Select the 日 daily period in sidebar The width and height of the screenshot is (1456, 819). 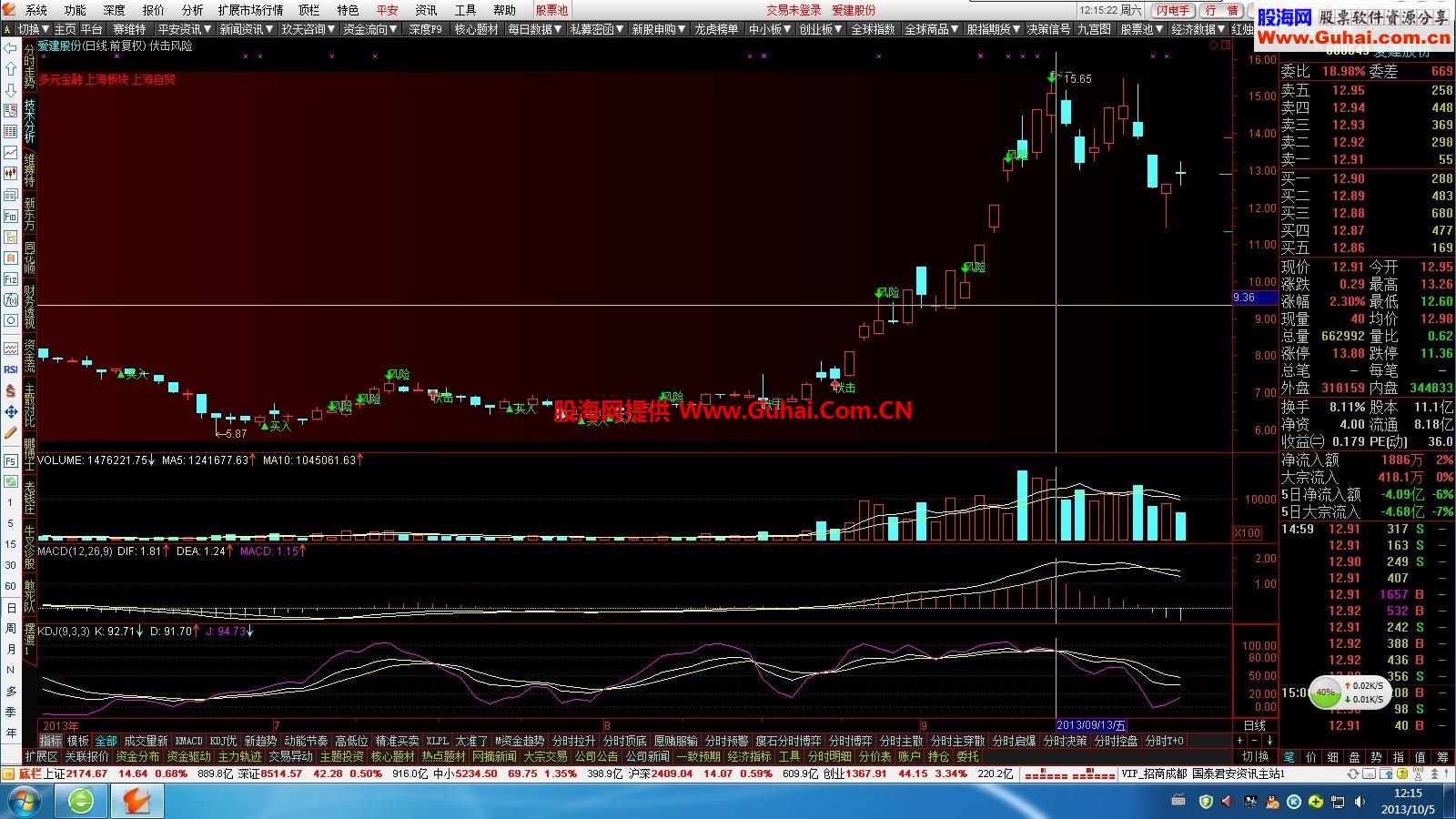[x=11, y=608]
